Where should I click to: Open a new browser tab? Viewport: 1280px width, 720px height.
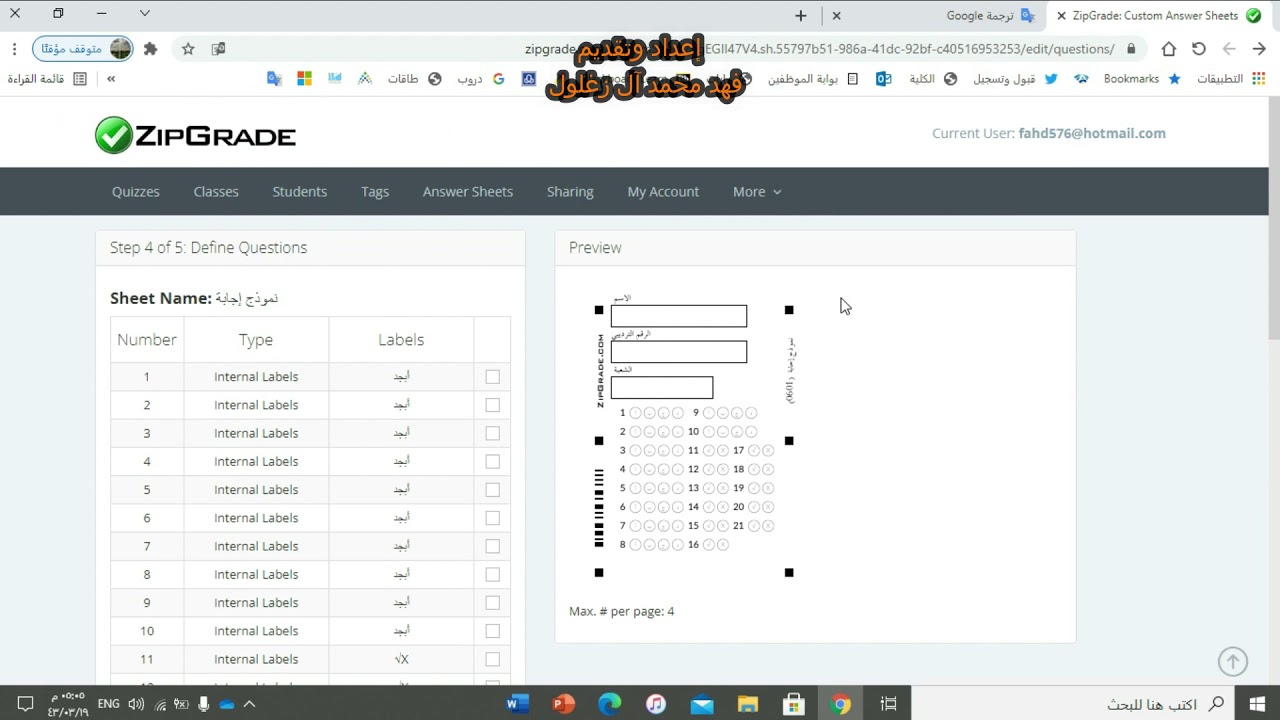click(801, 15)
